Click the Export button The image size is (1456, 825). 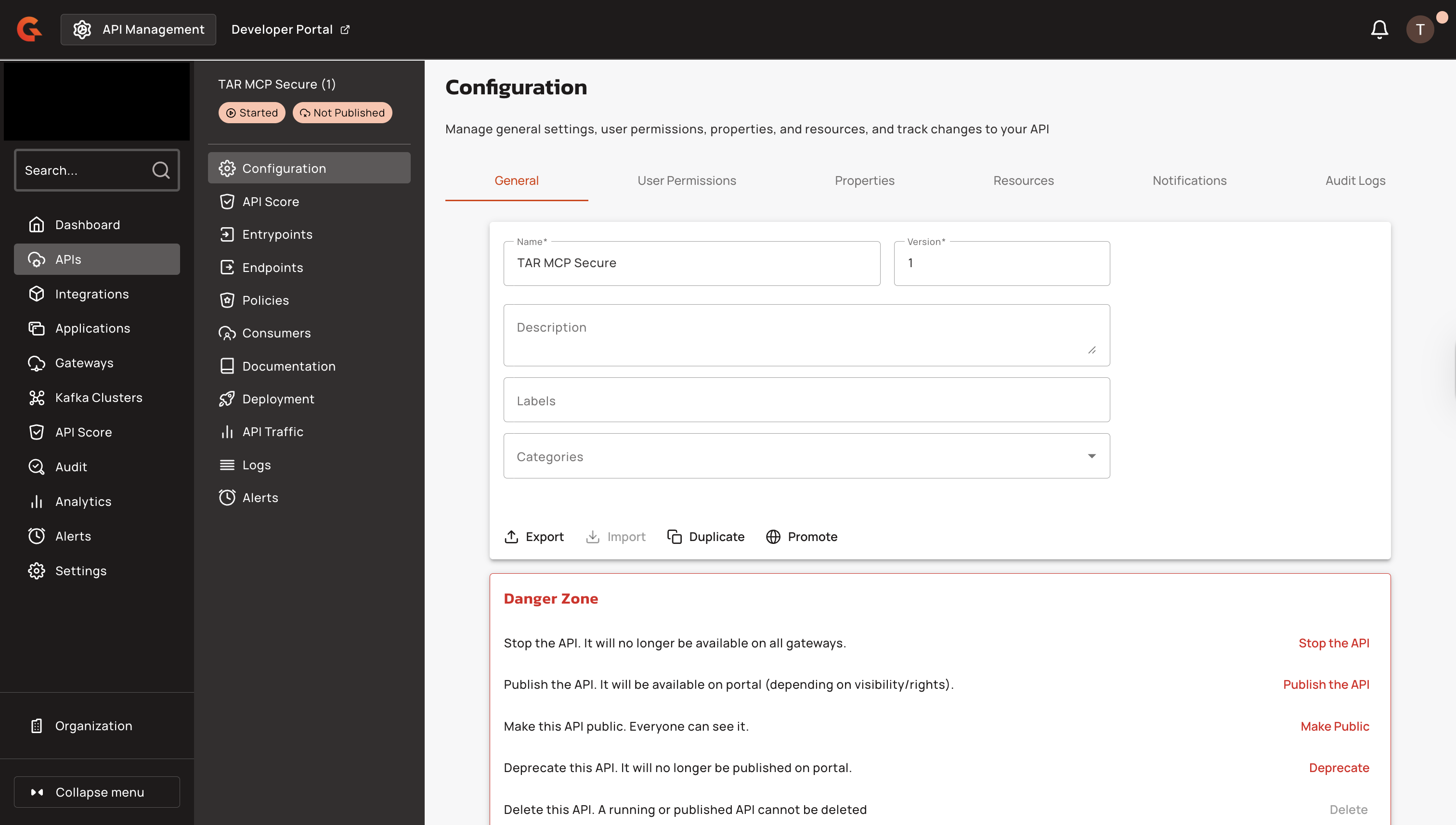(x=534, y=537)
